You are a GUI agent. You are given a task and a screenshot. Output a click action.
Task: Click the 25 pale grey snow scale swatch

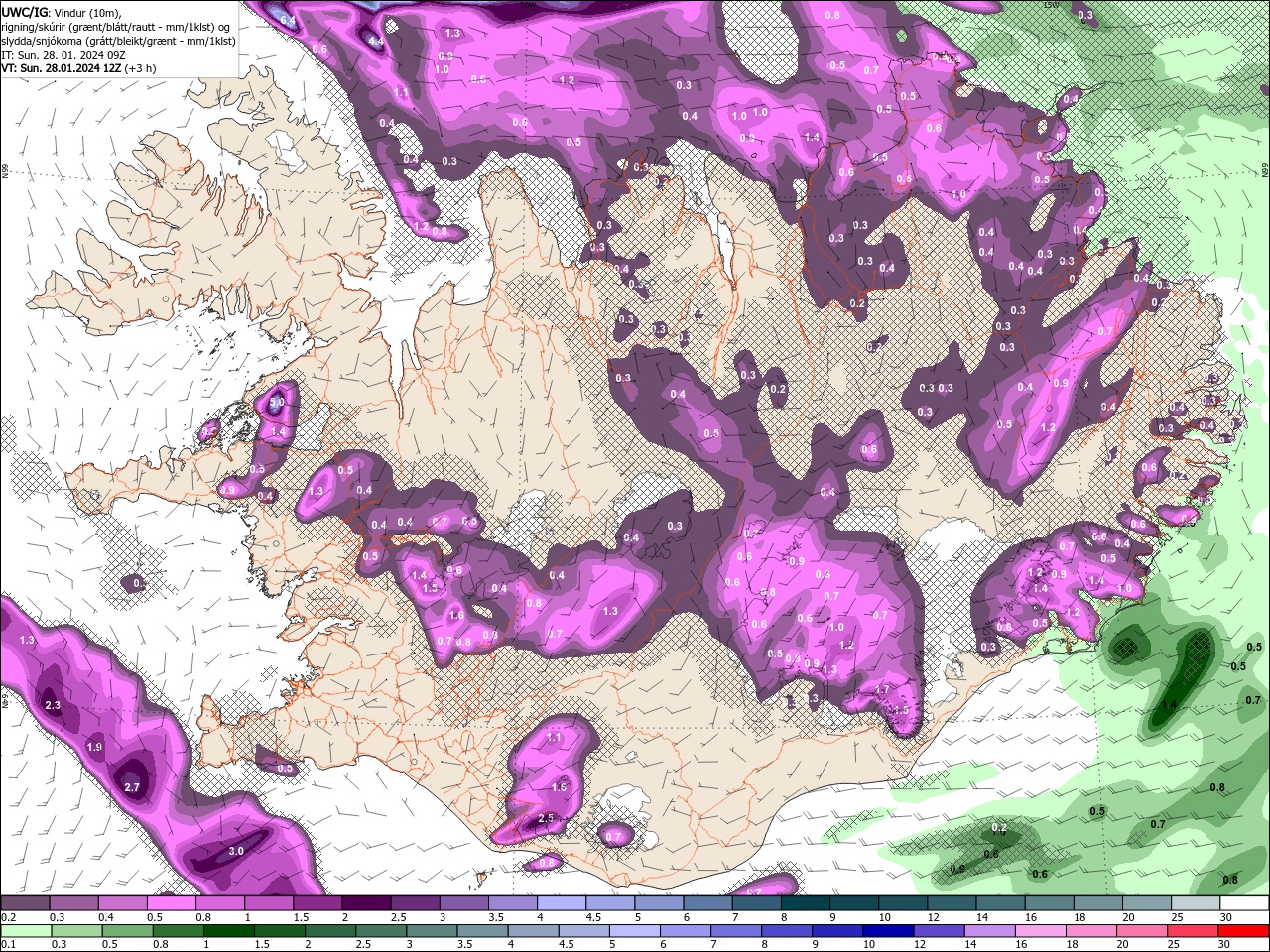click(x=1196, y=903)
